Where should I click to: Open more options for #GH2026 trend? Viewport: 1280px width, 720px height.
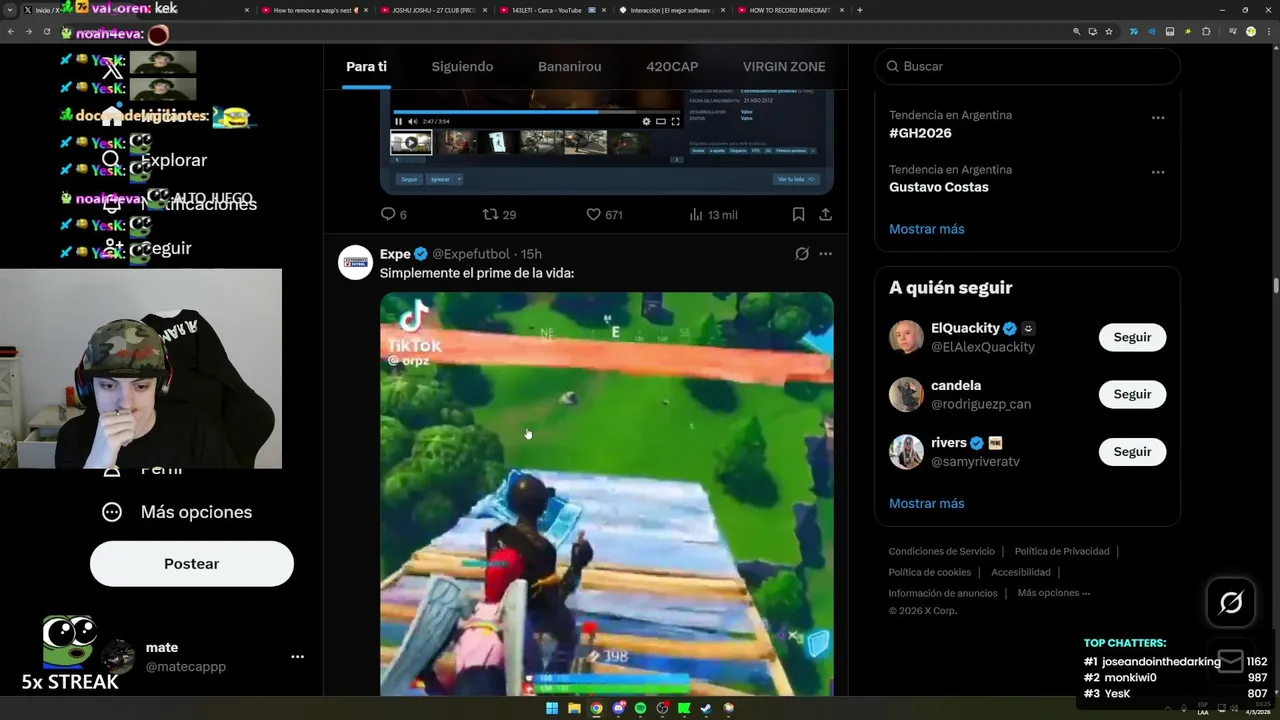tap(1158, 118)
